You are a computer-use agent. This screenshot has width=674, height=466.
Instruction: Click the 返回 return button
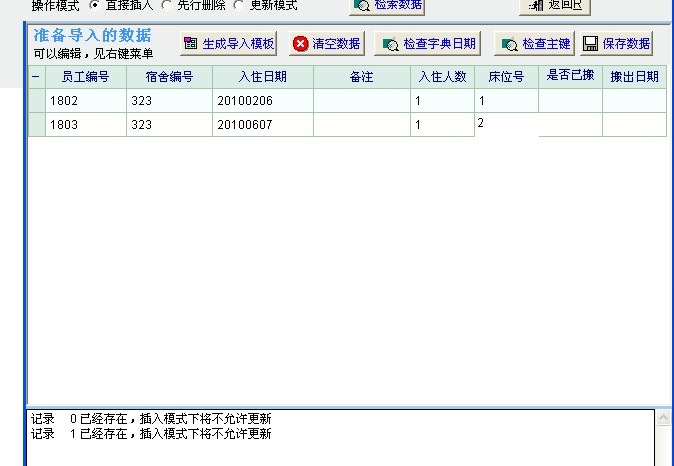click(556, 5)
